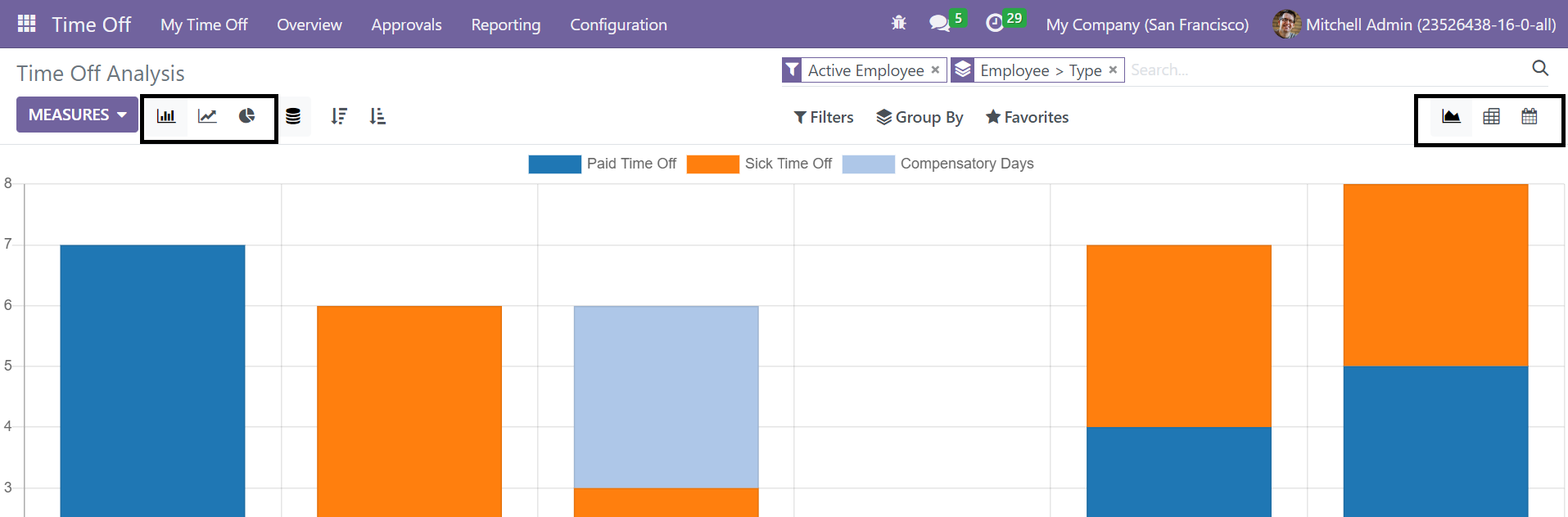Viewport: 1568px width, 517px height.
Task: Click the light blue Compensatory Days bar segment
Action: [x=666, y=397]
